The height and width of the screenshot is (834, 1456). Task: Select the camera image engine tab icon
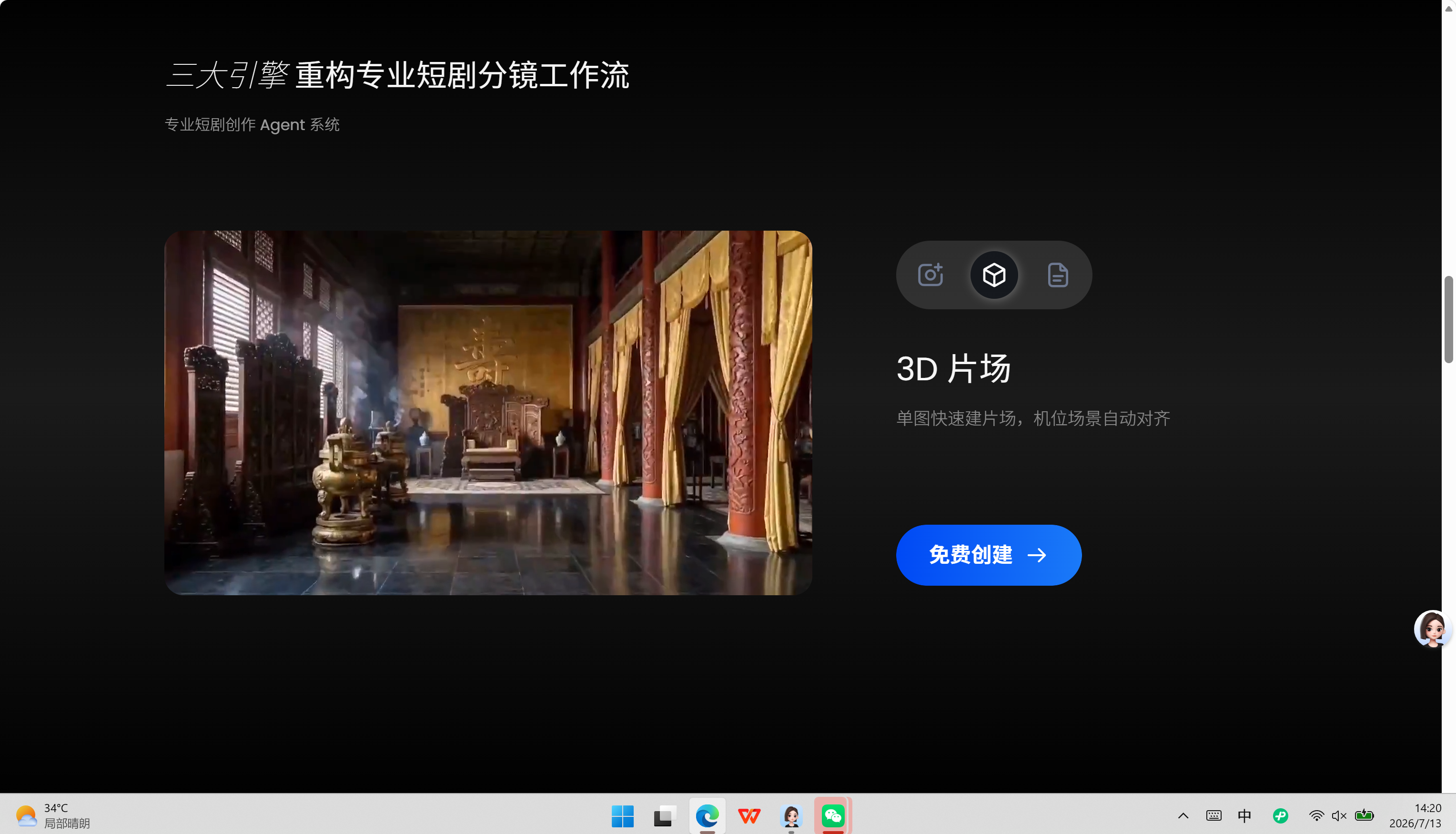point(930,275)
